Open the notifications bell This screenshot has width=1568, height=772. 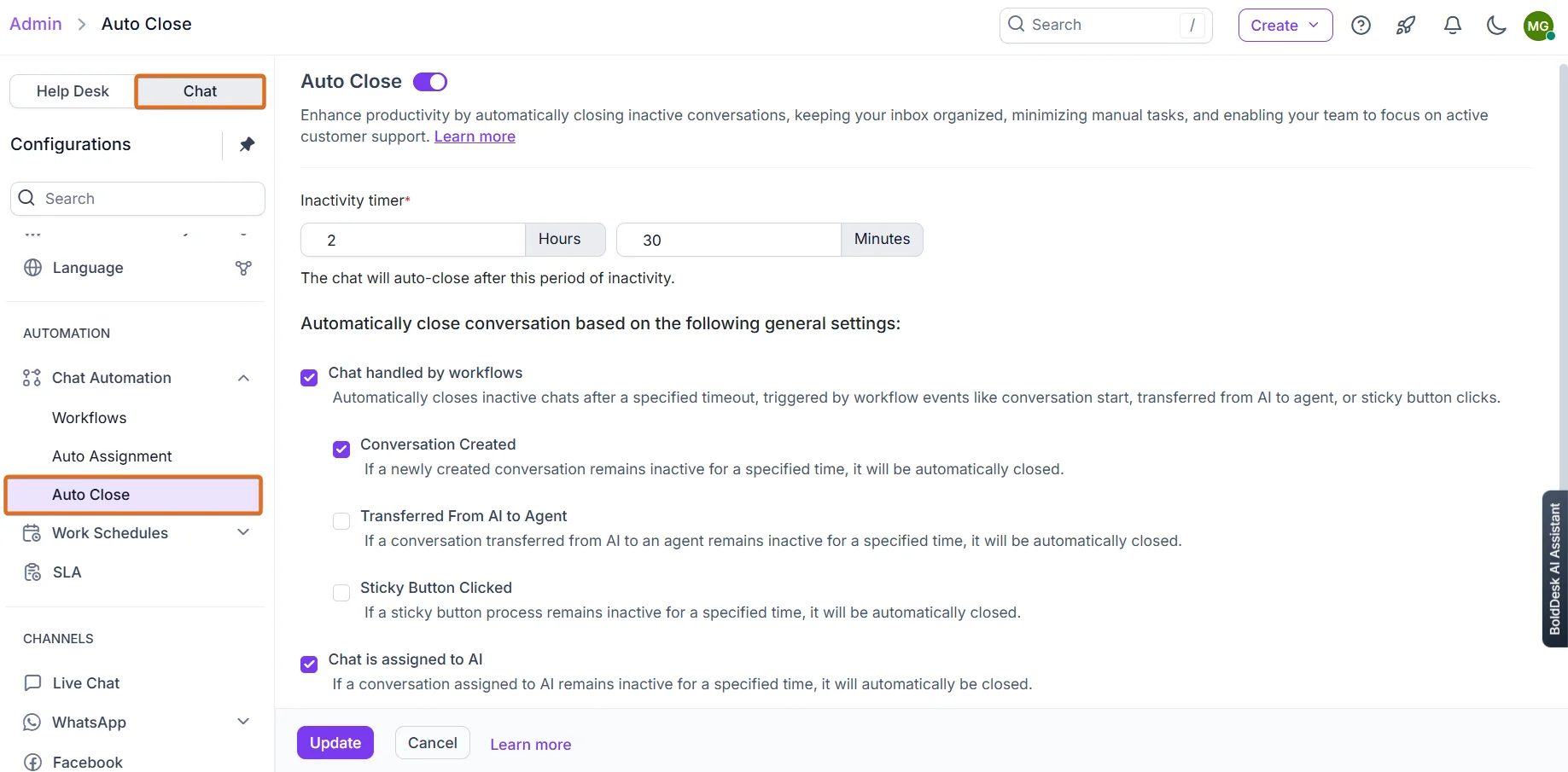click(1452, 26)
